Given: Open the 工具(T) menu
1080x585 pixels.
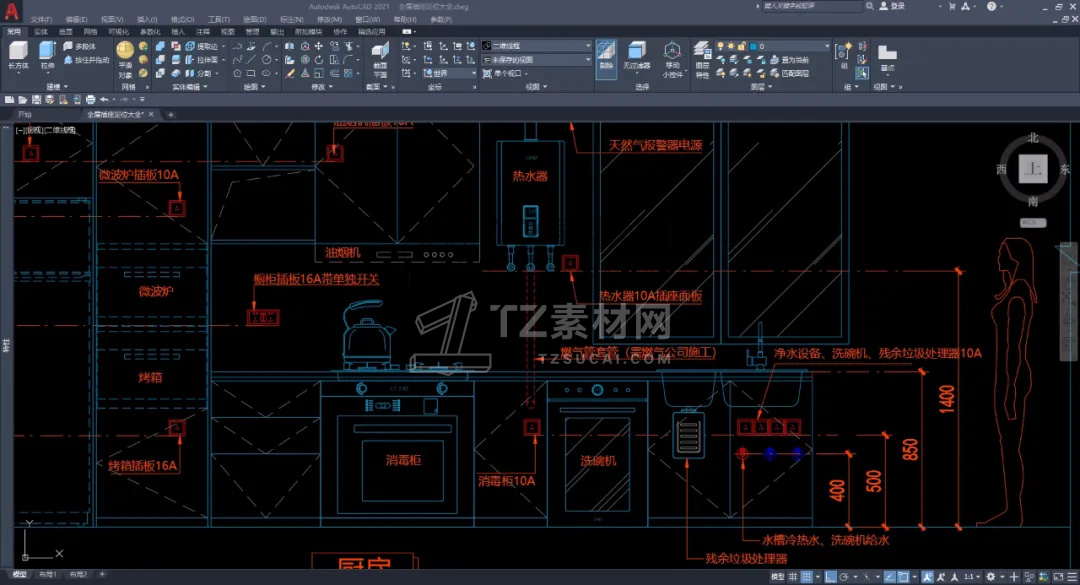Looking at the screenshot, I should click(x=219, y=19).
